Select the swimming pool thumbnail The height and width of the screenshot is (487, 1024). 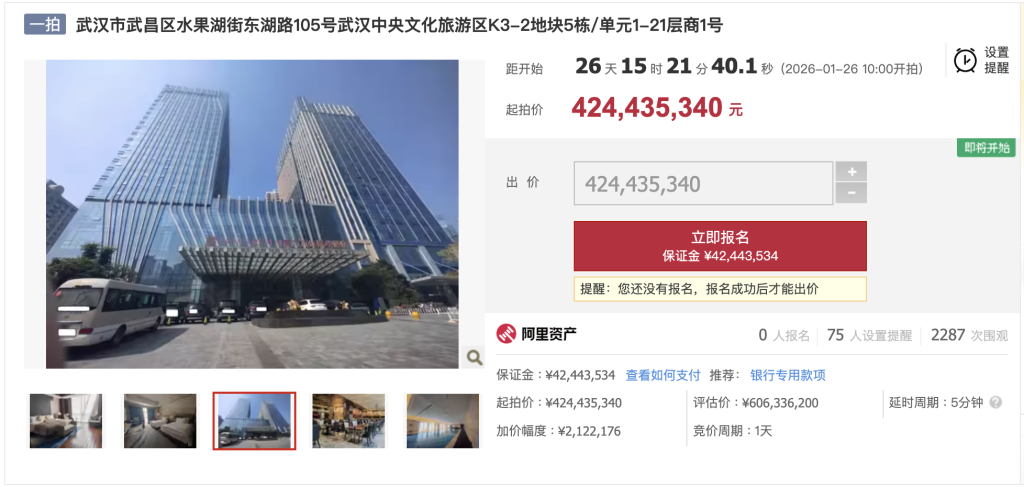pos(443,420)
